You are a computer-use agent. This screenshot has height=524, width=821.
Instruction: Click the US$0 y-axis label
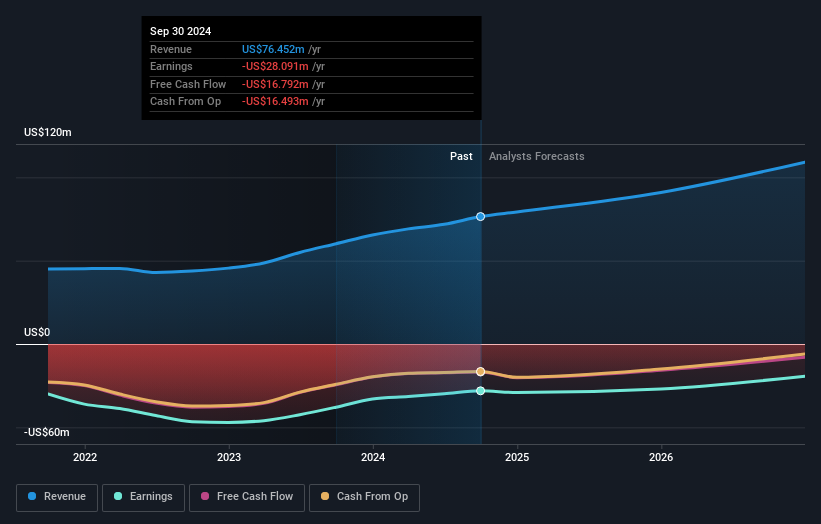tap(37, 332)
